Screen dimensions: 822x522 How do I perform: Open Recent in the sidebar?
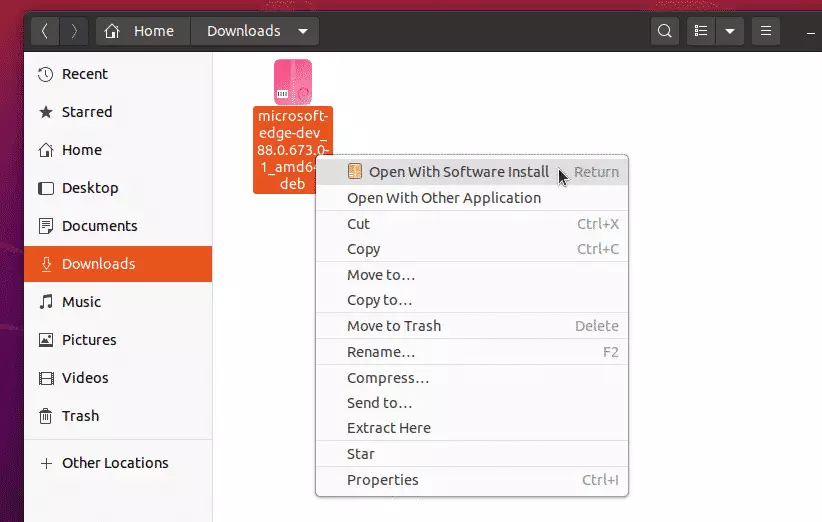[x=118, y=74]
